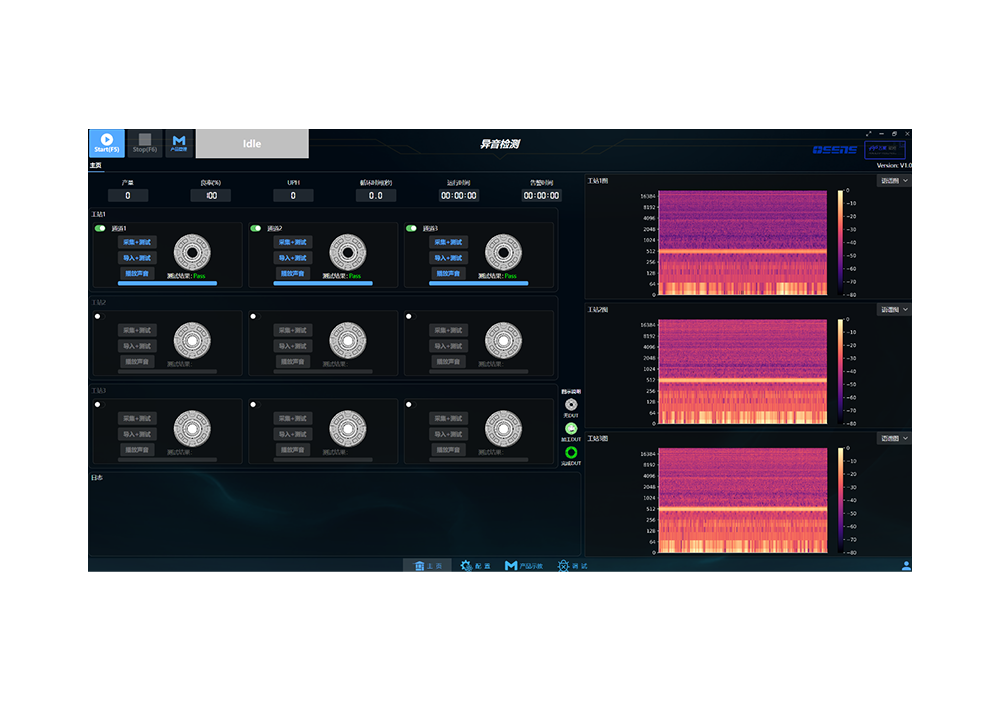
Task: Open the user account icon at bottom right
Action: coord(906,566)
